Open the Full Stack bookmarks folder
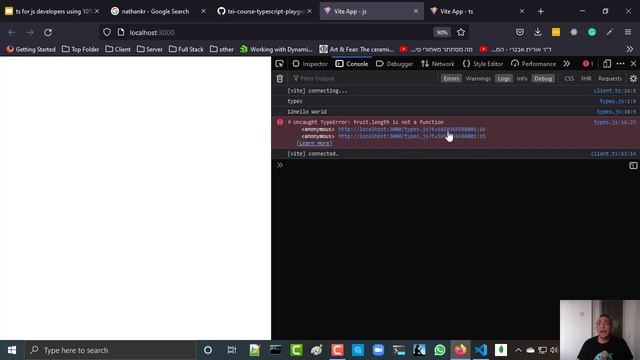Screen dimensions: 640x360 [x=186, y=49]
